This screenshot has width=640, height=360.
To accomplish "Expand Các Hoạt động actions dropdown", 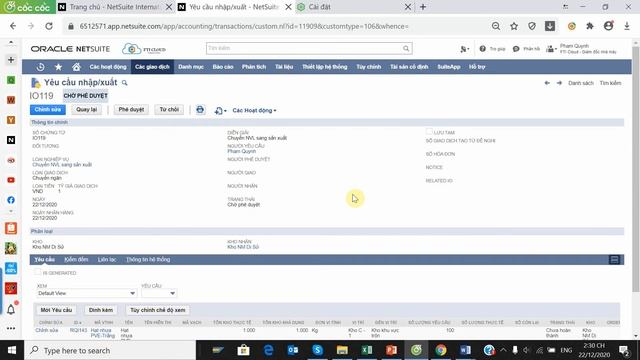I will click(x=254, y=110).
